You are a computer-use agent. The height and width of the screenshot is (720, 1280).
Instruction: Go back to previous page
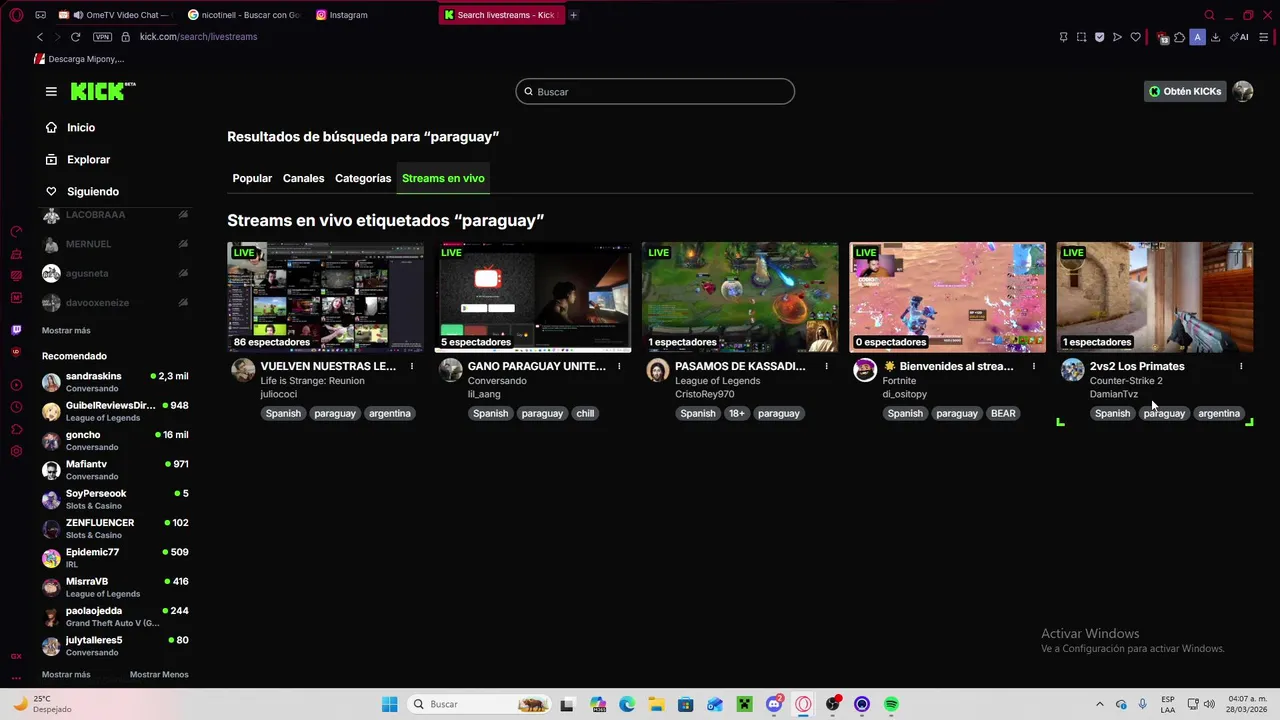click(40, 37)
